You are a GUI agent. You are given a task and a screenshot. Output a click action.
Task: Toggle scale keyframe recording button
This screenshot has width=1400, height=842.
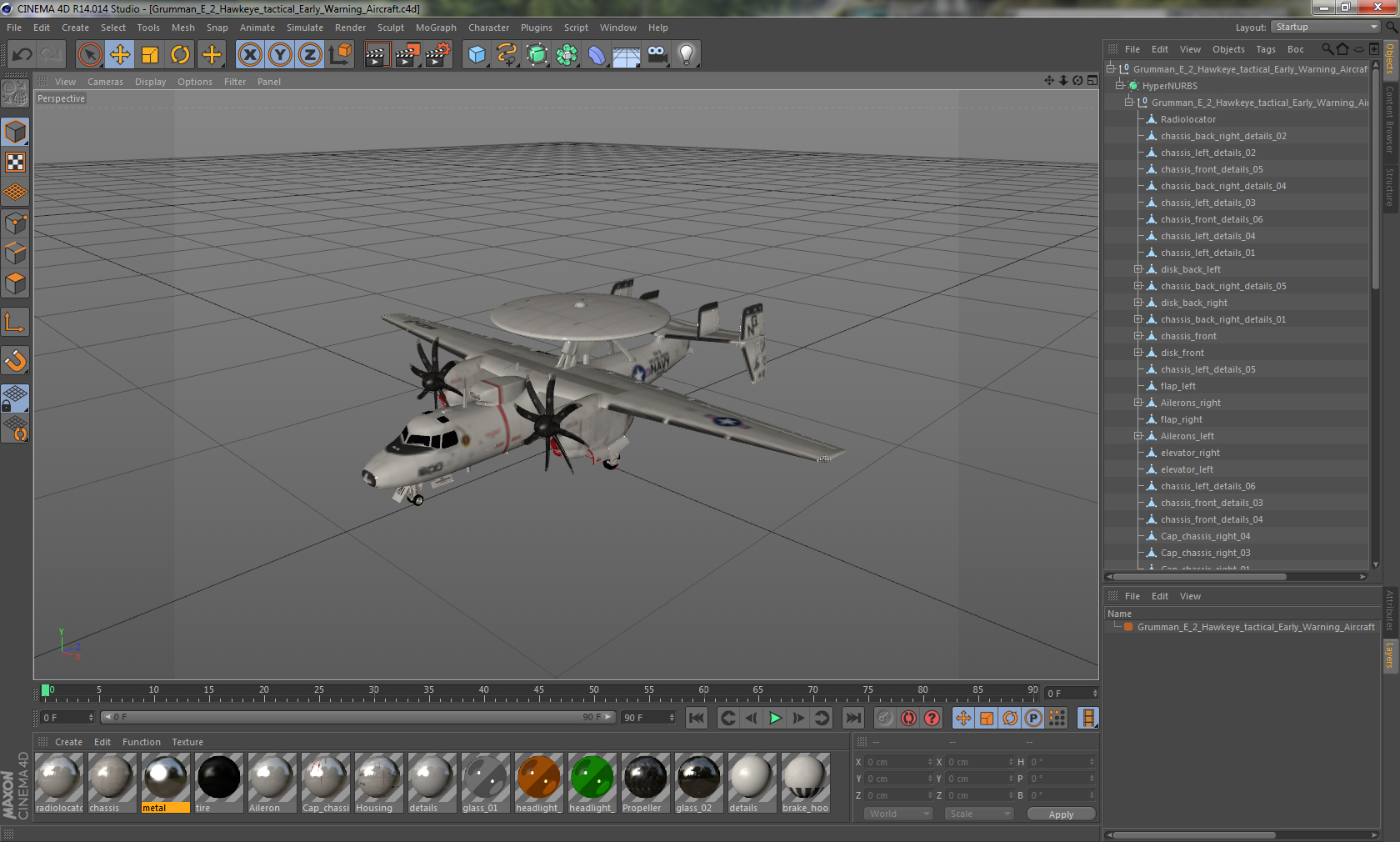[987, 718]
